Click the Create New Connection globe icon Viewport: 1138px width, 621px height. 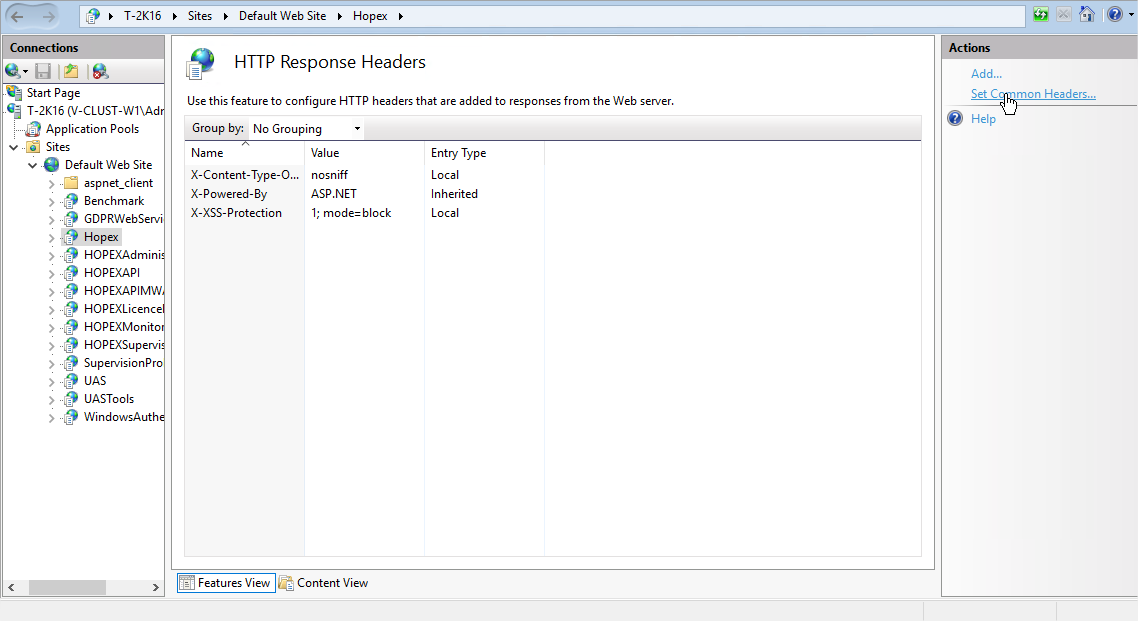tap(13, 71)
